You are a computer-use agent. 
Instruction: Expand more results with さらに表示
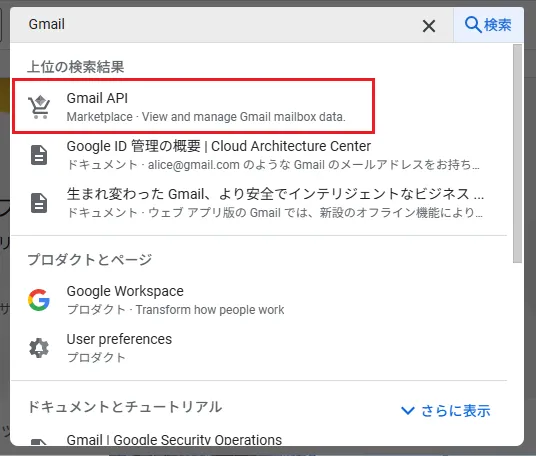pyautogui.click(x=446, y=411)
